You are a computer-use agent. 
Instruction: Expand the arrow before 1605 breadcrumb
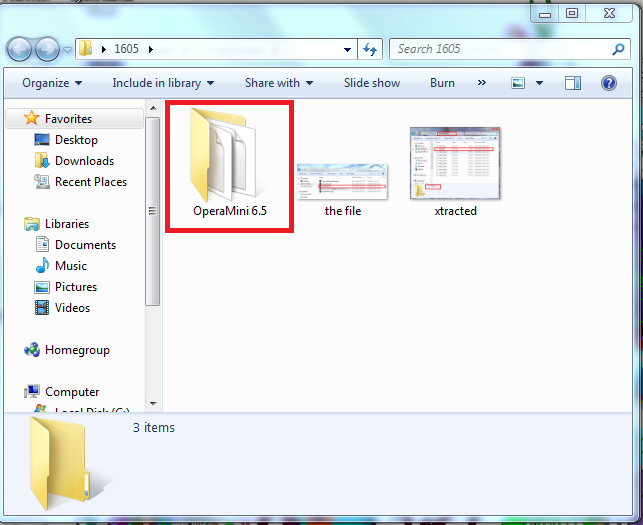point(104,49)
